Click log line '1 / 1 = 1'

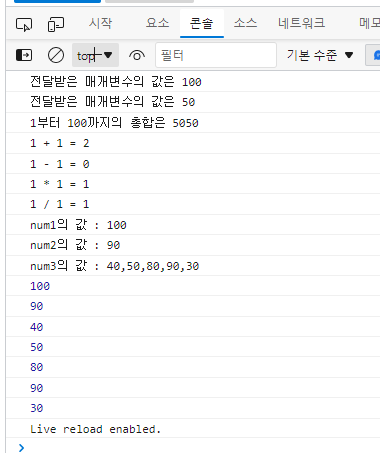[x=60, y=204]
